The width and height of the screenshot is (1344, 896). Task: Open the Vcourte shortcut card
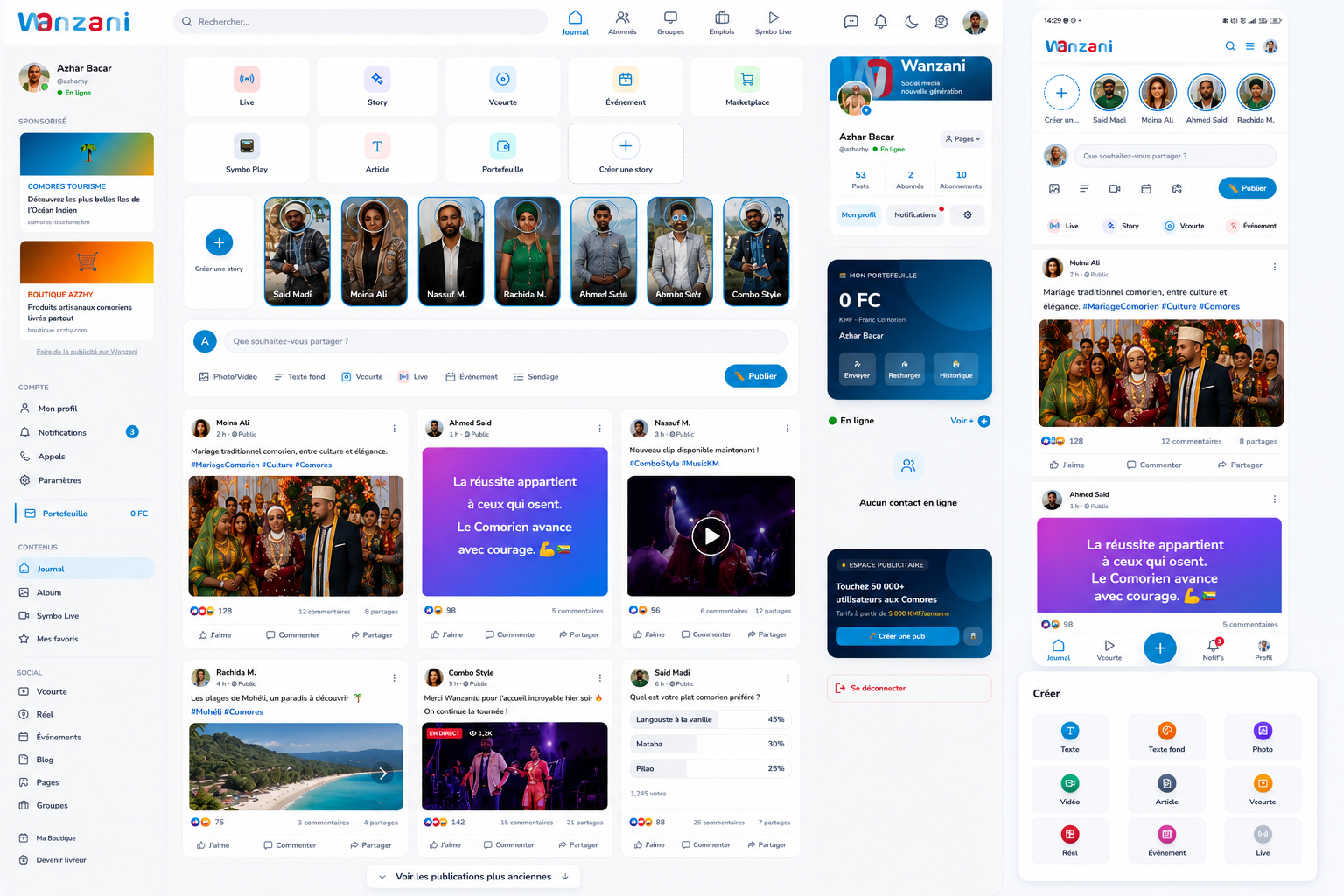pyautogui.click(x=503, y=87)
